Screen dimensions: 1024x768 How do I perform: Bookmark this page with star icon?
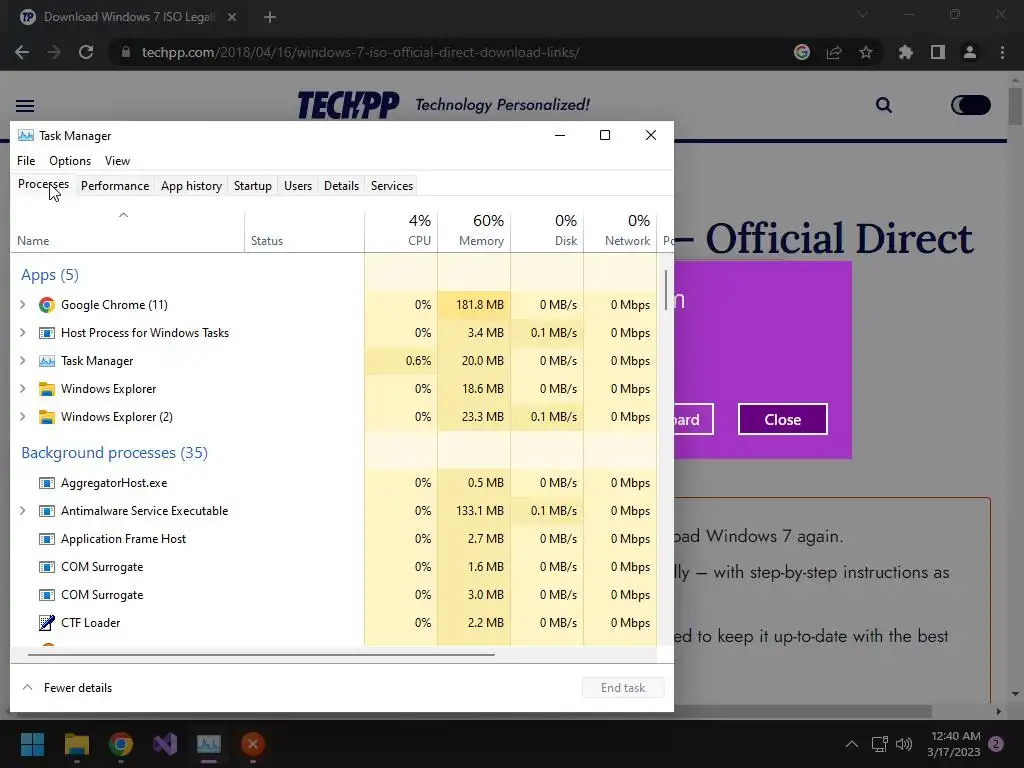pyautogui.click(x=866, y=52)
